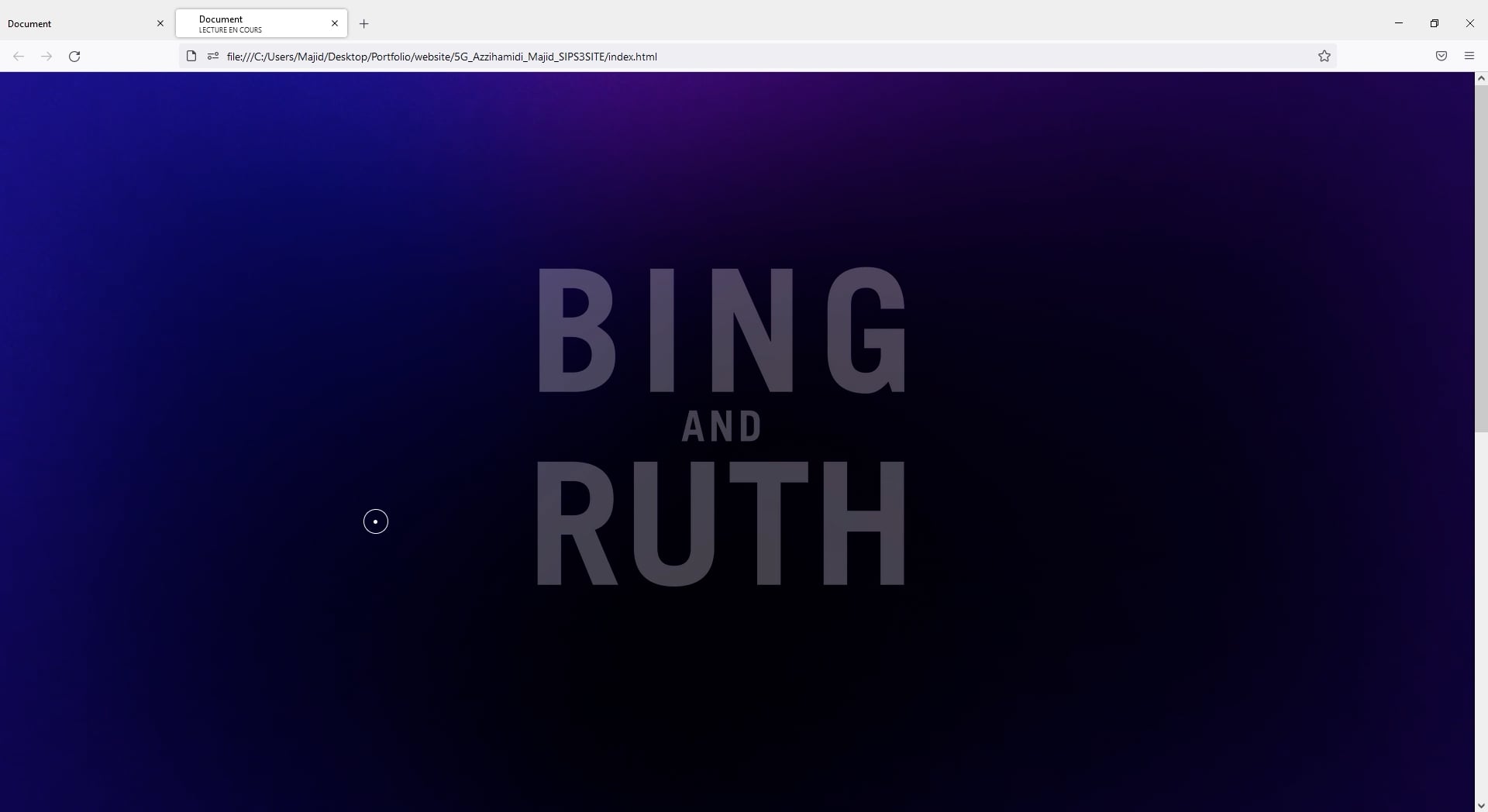Click the page reload icon

click(74, 56)
